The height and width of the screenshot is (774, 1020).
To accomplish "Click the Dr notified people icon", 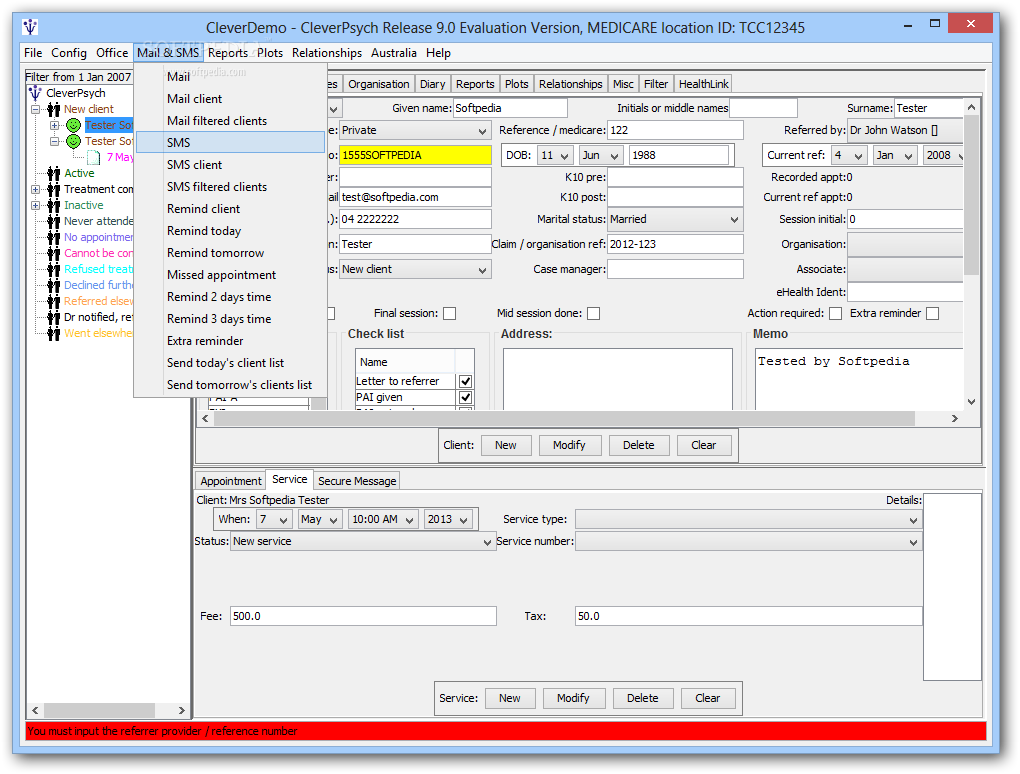I will (x=54, y=317).
